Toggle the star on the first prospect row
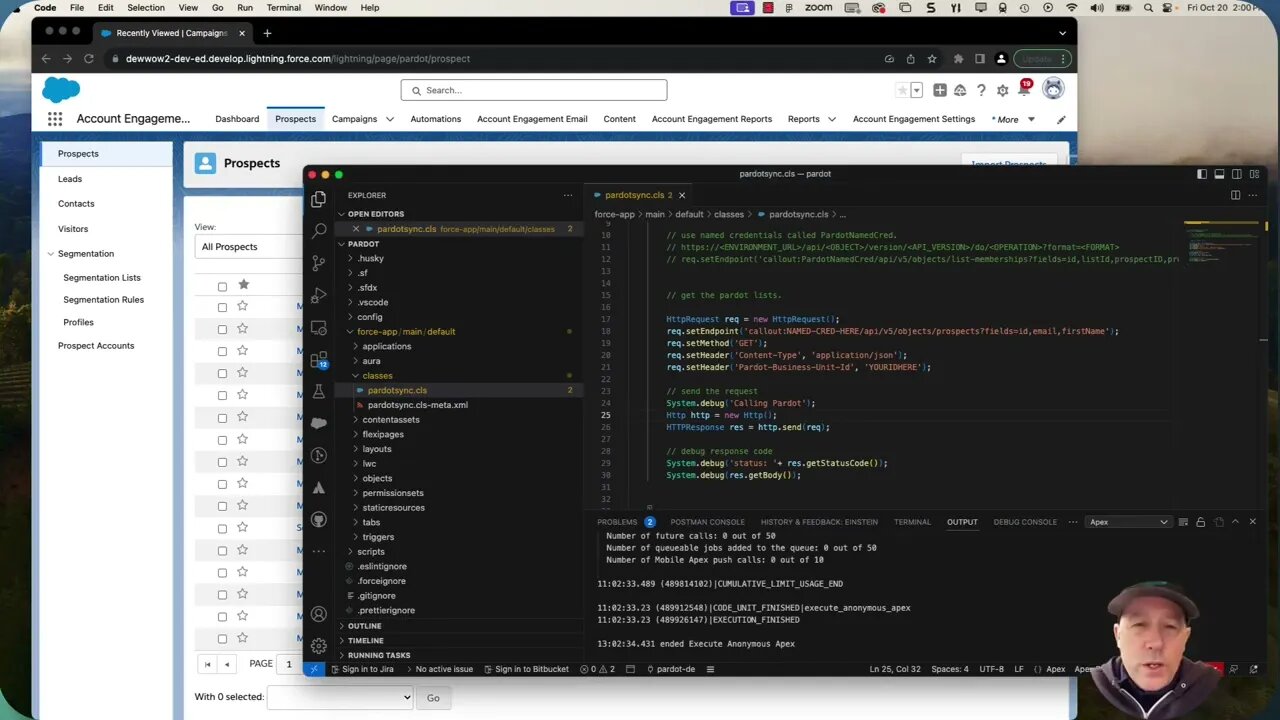The width and height of the screenshot is (1280, 720). (x=242, y=306)
